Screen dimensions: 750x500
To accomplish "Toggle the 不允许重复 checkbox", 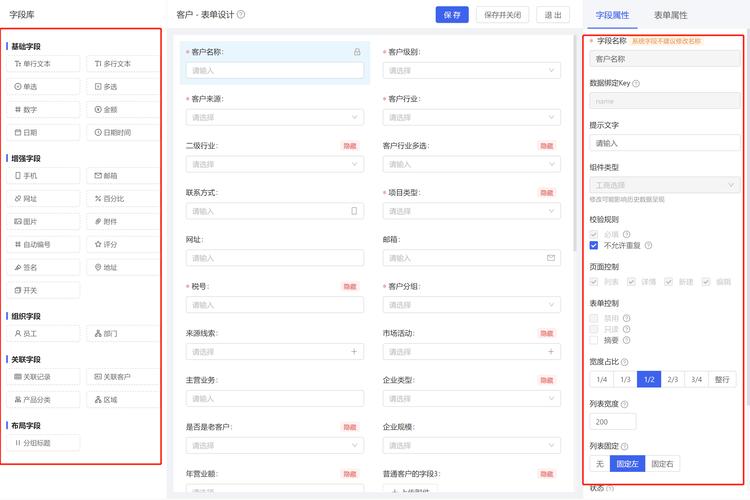I will 594,245.
